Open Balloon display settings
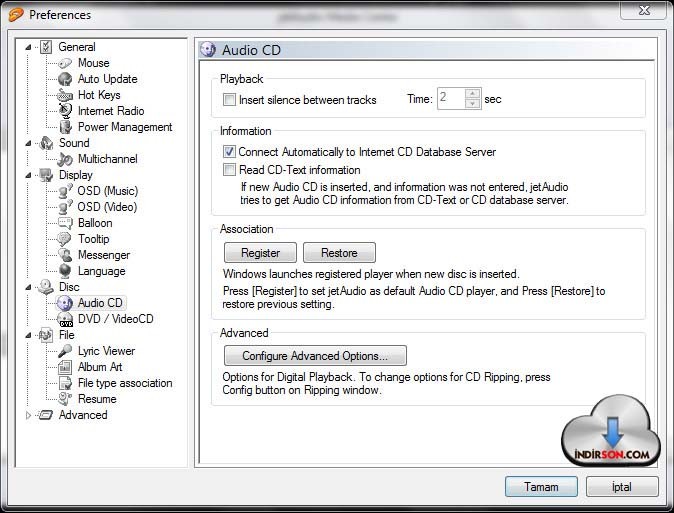 tap(95, 223)
